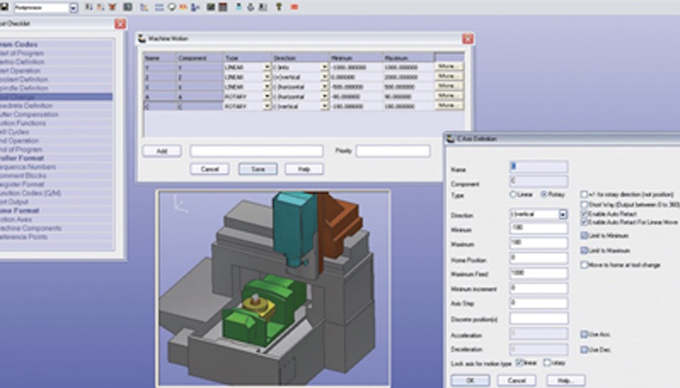Select Machine Components in the checklist

pyautogui.click(x=30, y=228)
